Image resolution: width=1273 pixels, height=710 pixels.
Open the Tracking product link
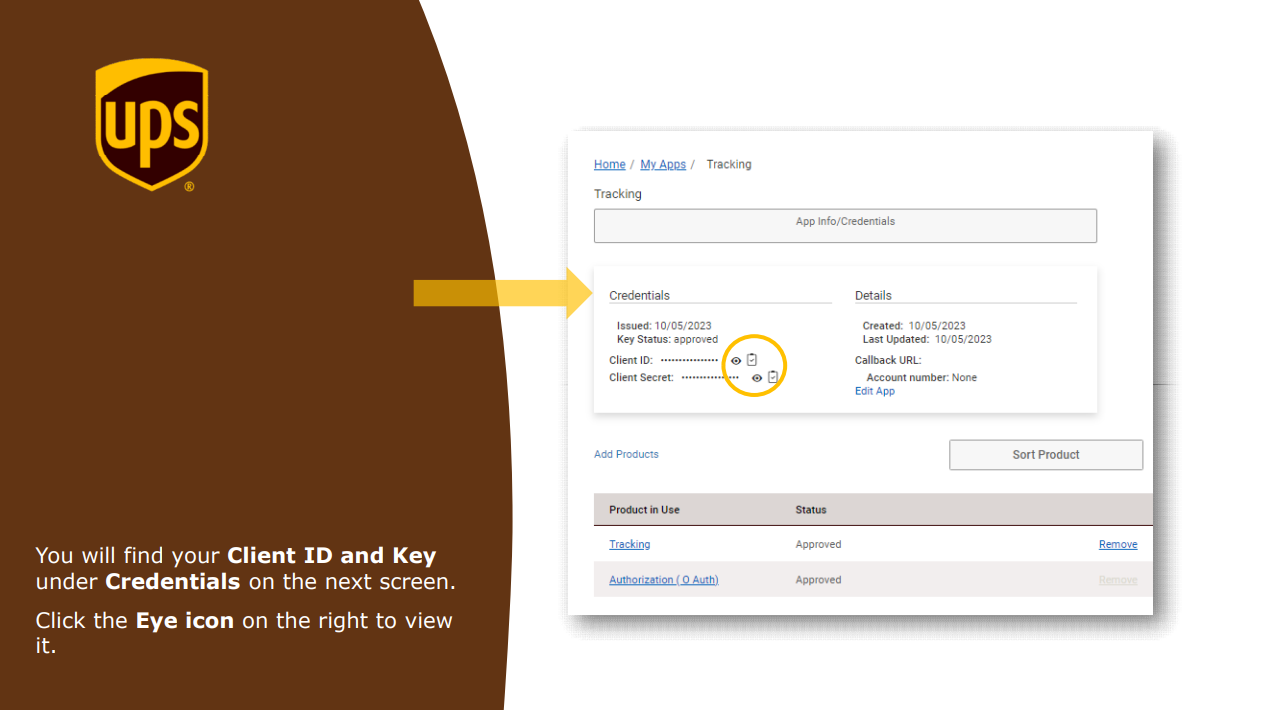(629, 545)
